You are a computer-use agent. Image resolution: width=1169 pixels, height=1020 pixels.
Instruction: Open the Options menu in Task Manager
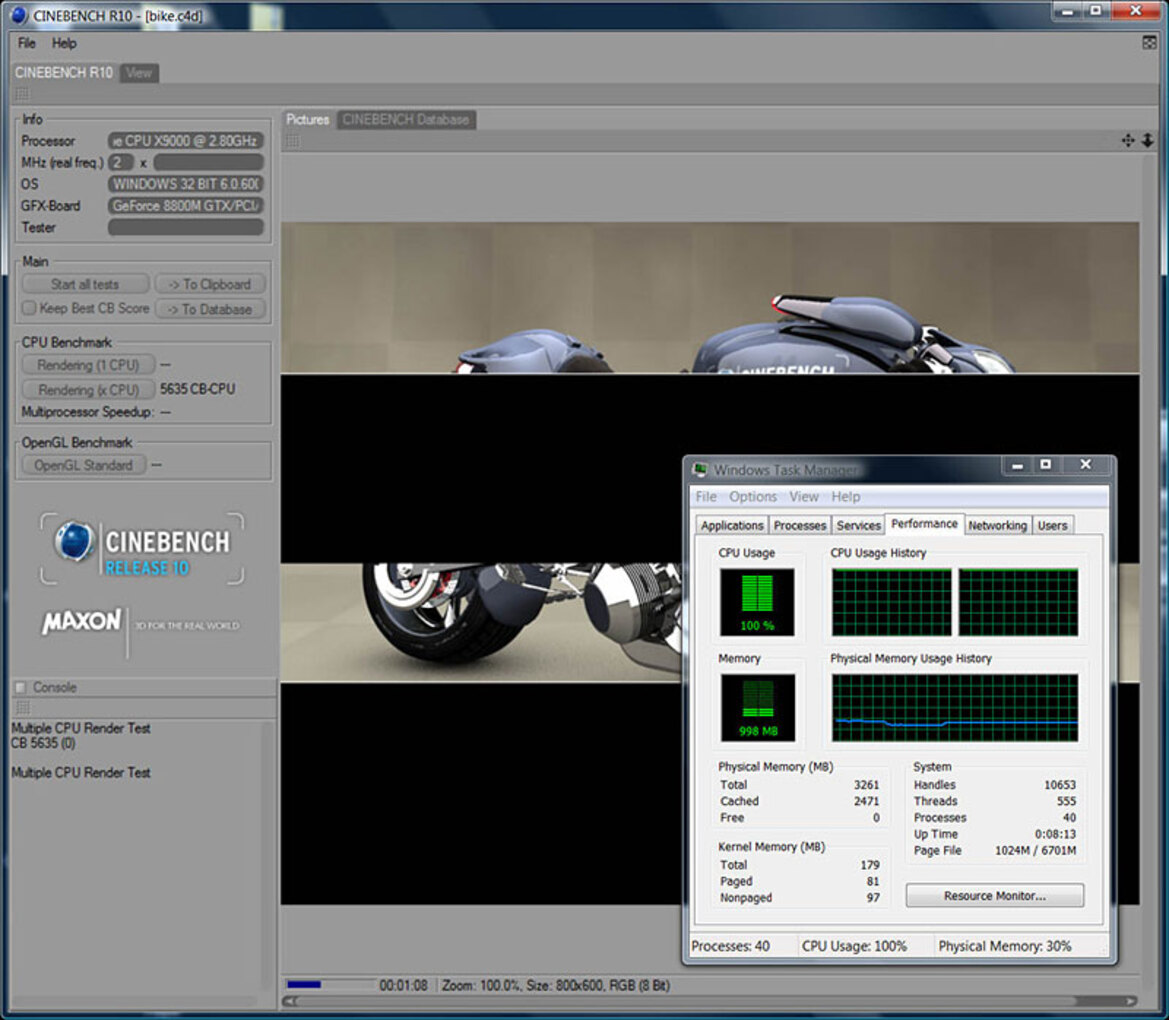click(x=753, y=496)
